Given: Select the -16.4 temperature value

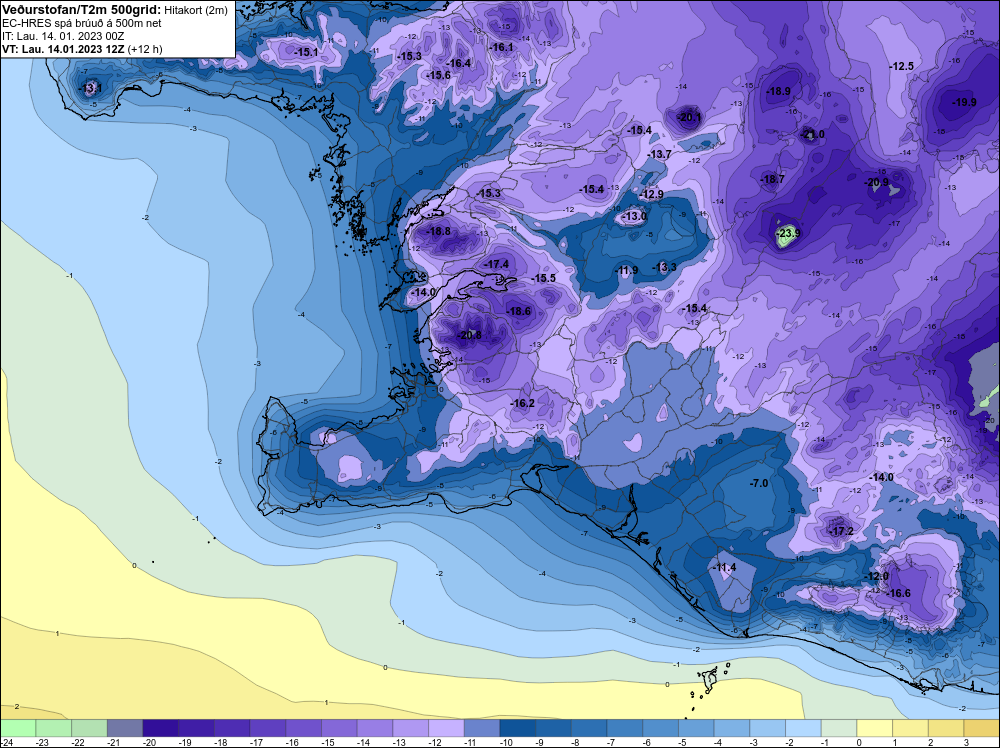Looking at the screenshot, I should 459,63.
